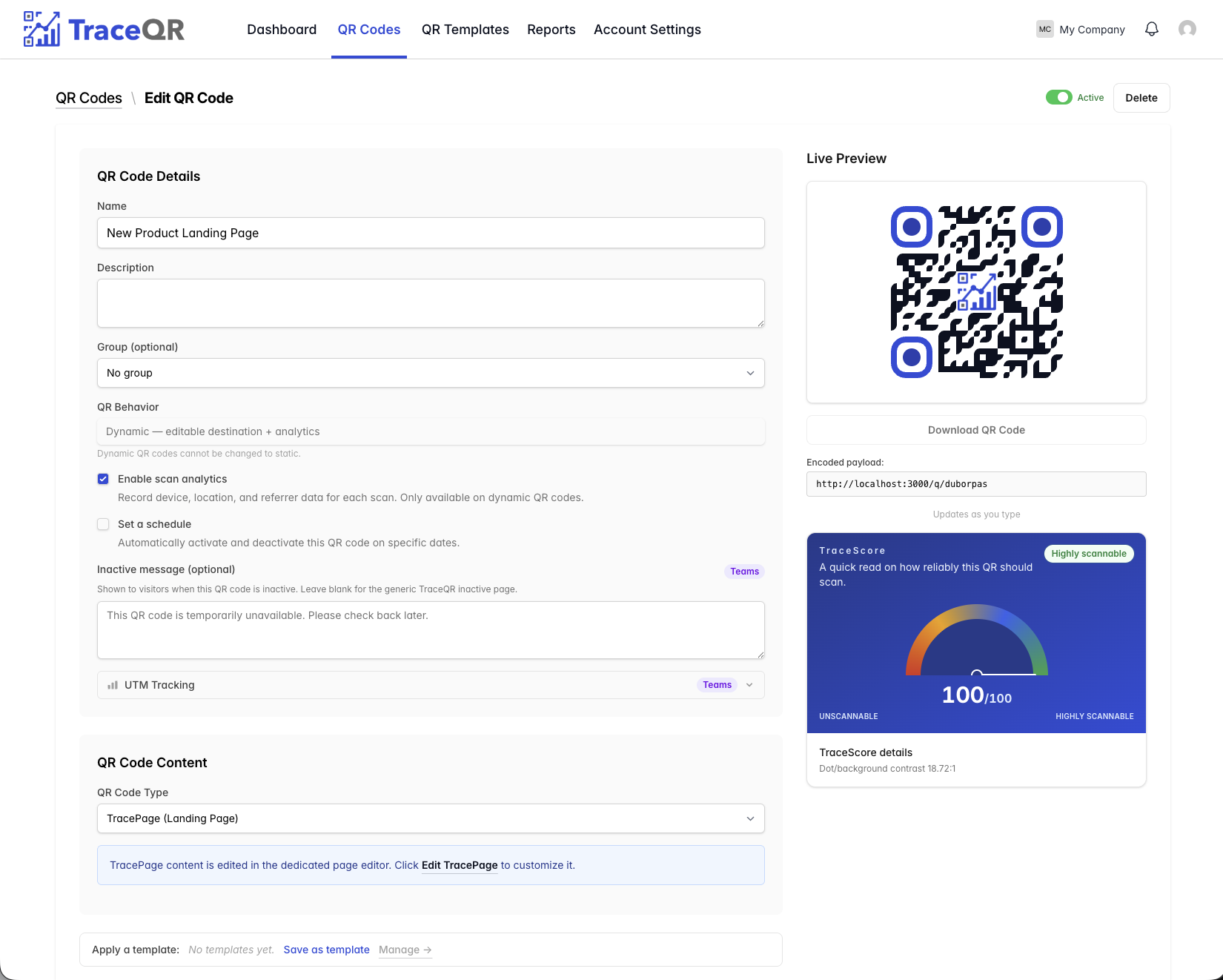
Task: Open the notifications bell
Action: (1152, 29)
